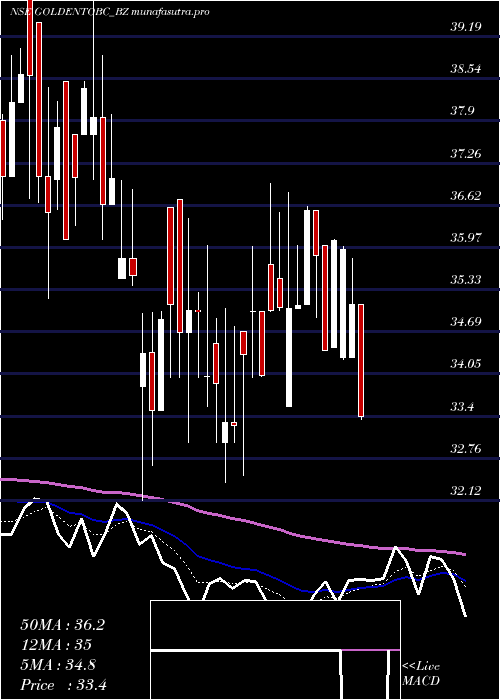The height and width of the screenshot is (700, 500).
Task: Click the 34.05 price axis label
Action: click(x=466, y=364)
